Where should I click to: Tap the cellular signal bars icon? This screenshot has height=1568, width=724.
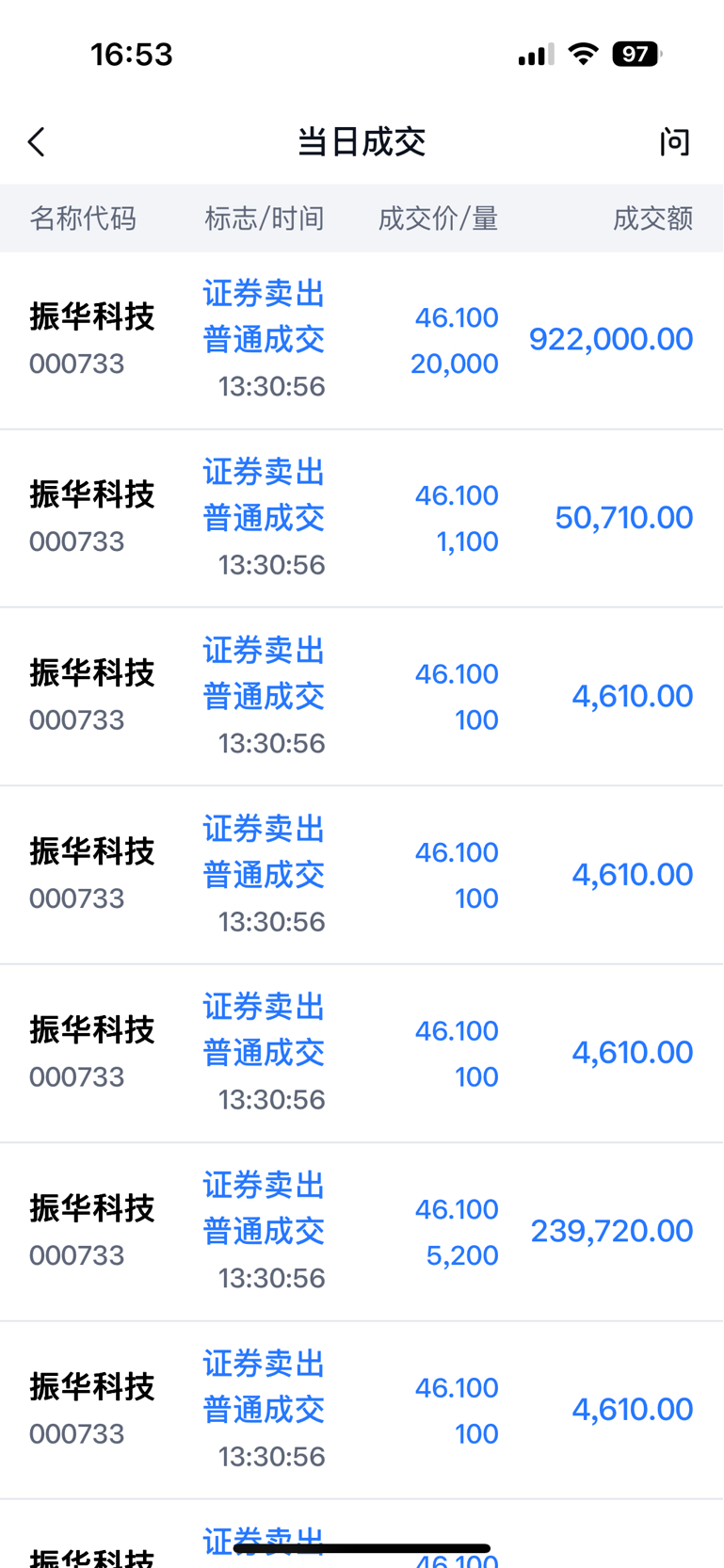point(536,55)
